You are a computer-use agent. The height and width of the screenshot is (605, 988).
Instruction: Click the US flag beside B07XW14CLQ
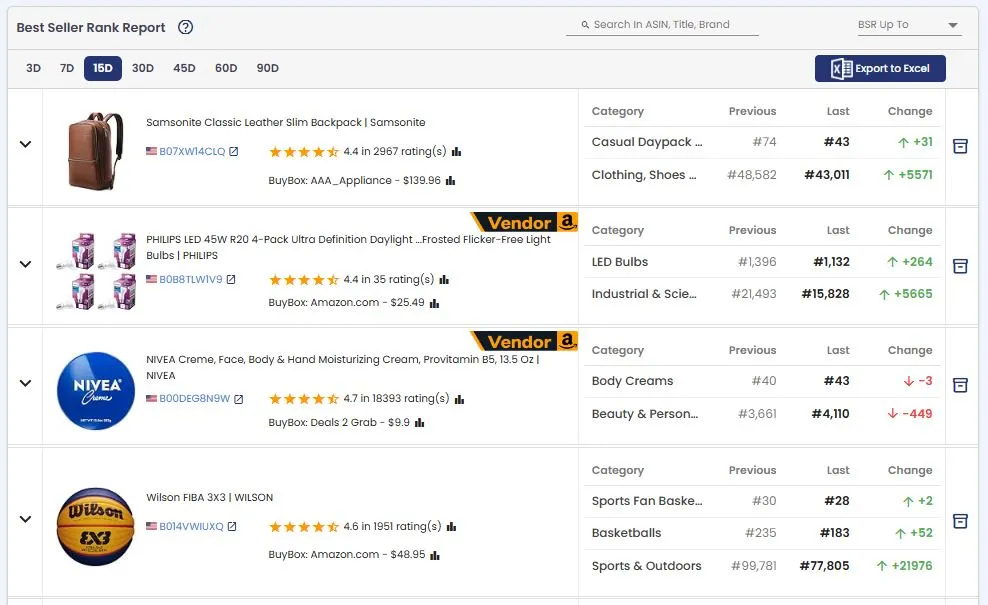tap(151, 151)
